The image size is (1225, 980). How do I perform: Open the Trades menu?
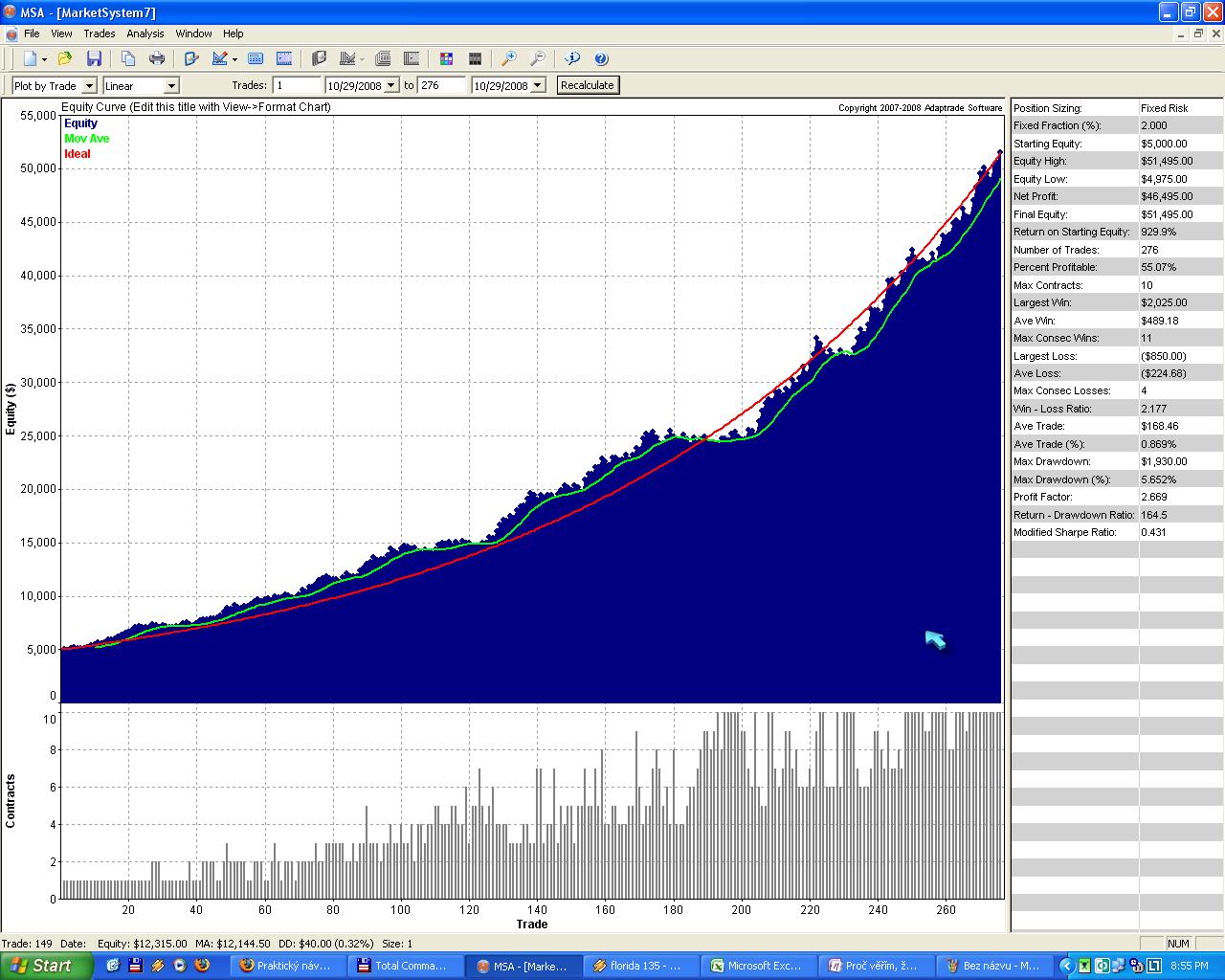100,33
